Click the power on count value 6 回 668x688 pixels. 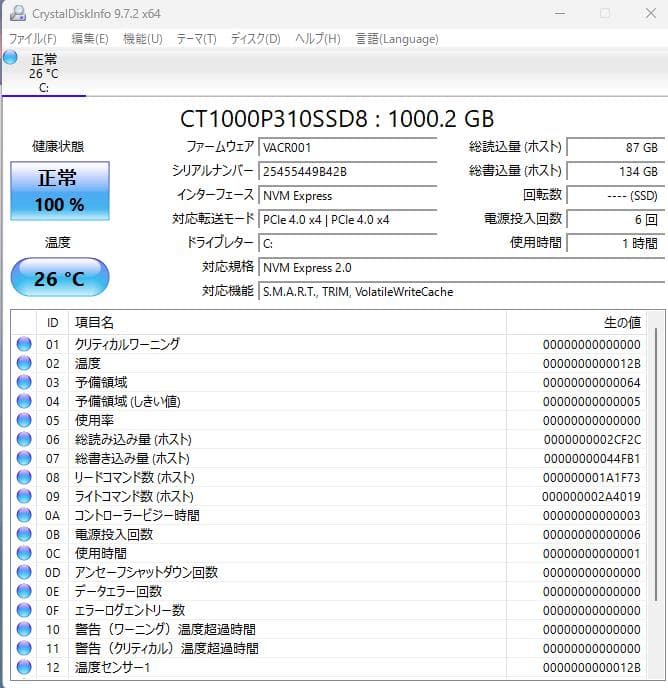pos(616,220)
